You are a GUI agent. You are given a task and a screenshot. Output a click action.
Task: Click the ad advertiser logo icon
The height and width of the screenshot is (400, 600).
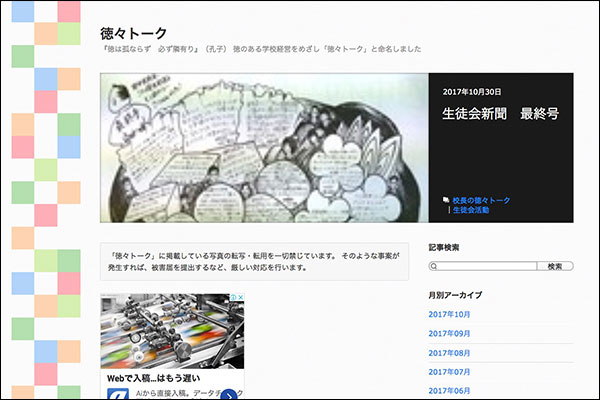pyautogui.click(x=117, y=396)
